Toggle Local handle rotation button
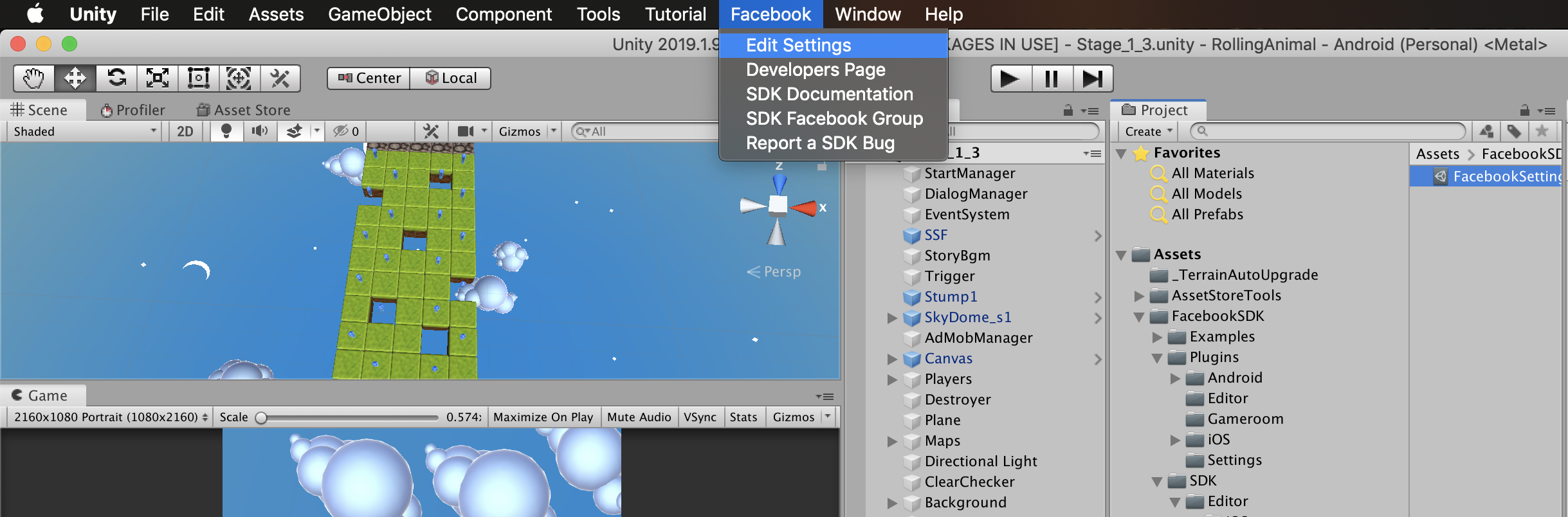Image resolution: width=1568 pixels, height=517 pixels. 451,78
